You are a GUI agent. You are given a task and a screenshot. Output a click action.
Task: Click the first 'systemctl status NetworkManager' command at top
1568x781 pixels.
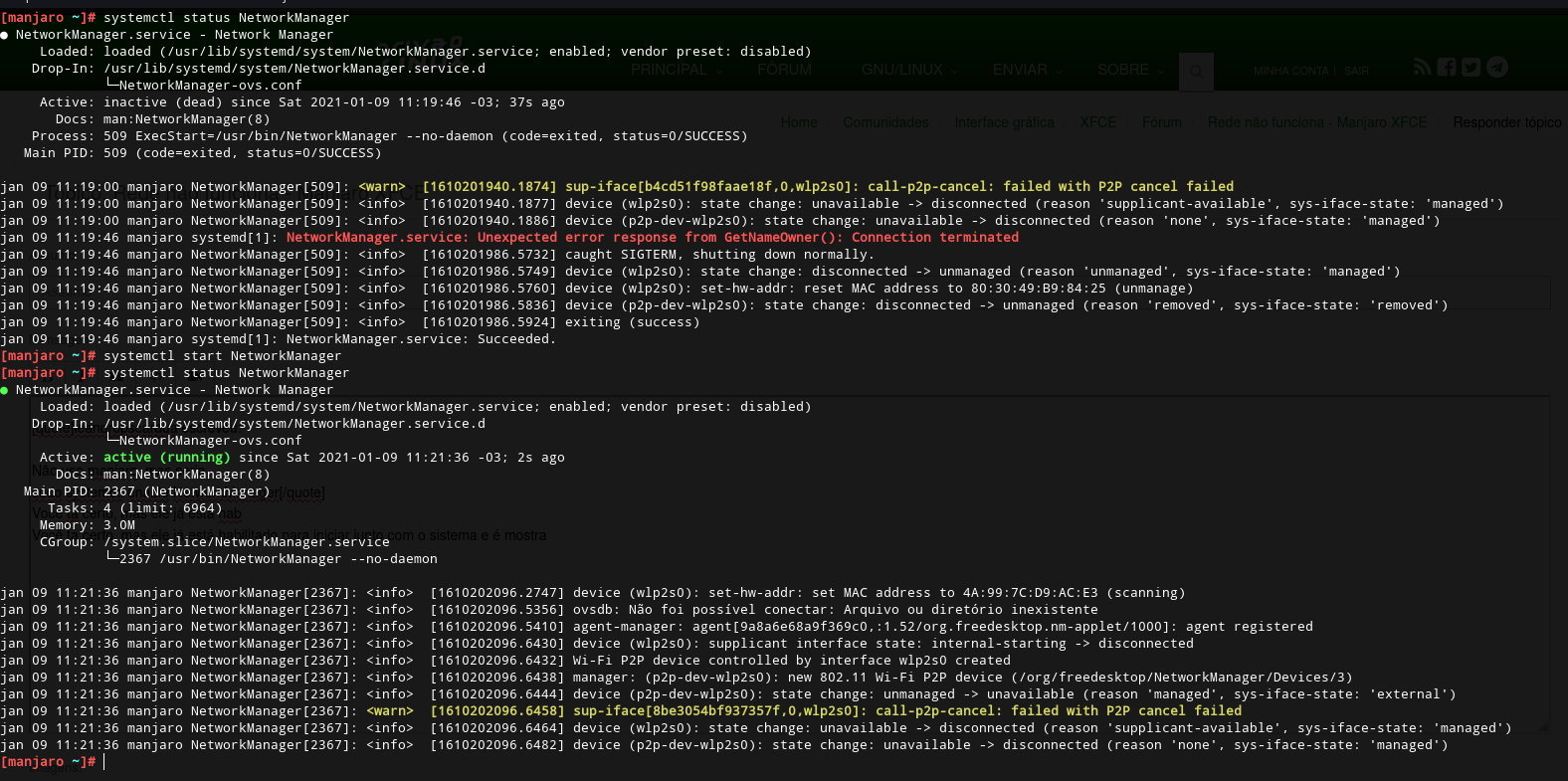226,18
